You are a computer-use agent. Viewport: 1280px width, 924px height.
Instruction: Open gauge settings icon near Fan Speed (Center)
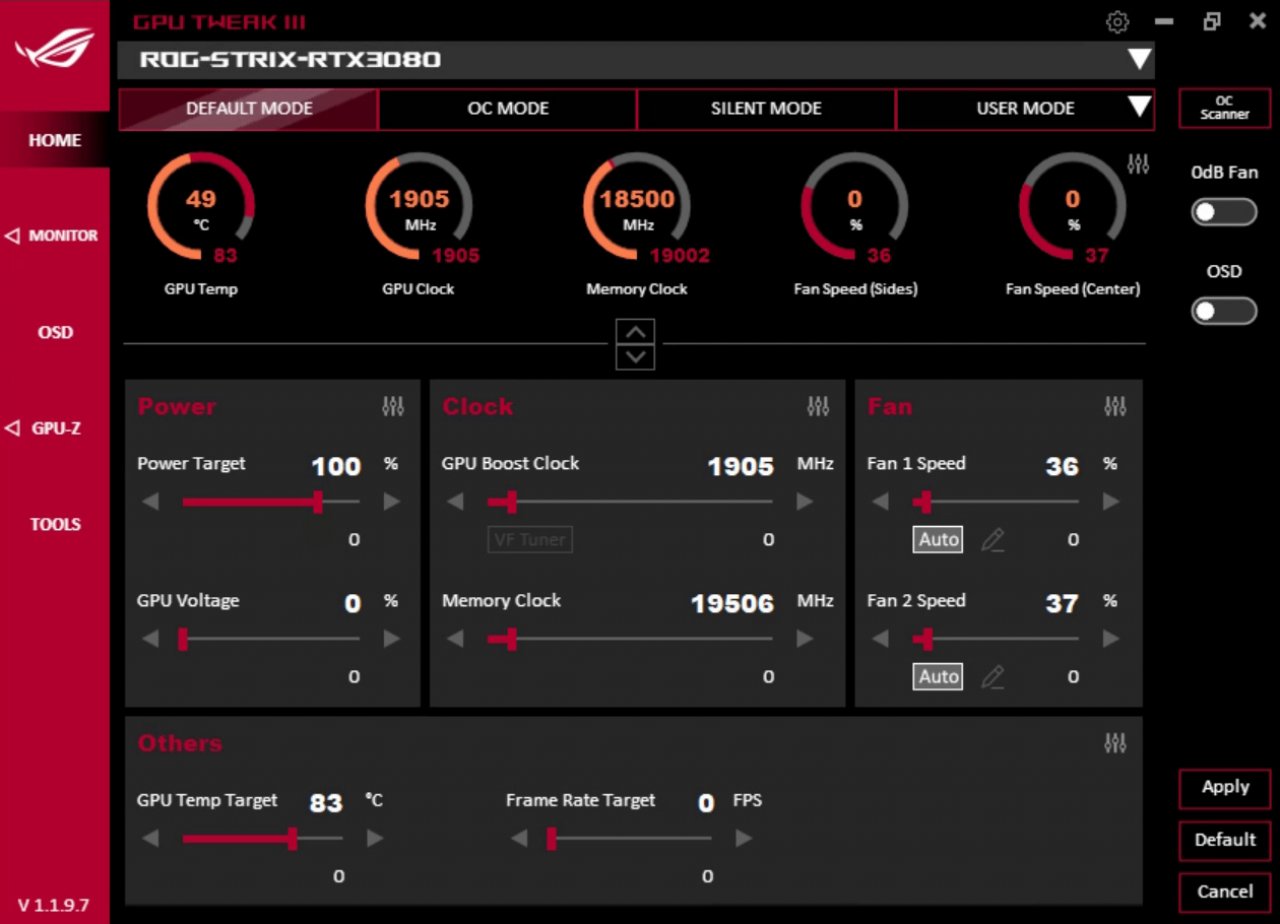pyautogui.click(x=1138, y=165)
